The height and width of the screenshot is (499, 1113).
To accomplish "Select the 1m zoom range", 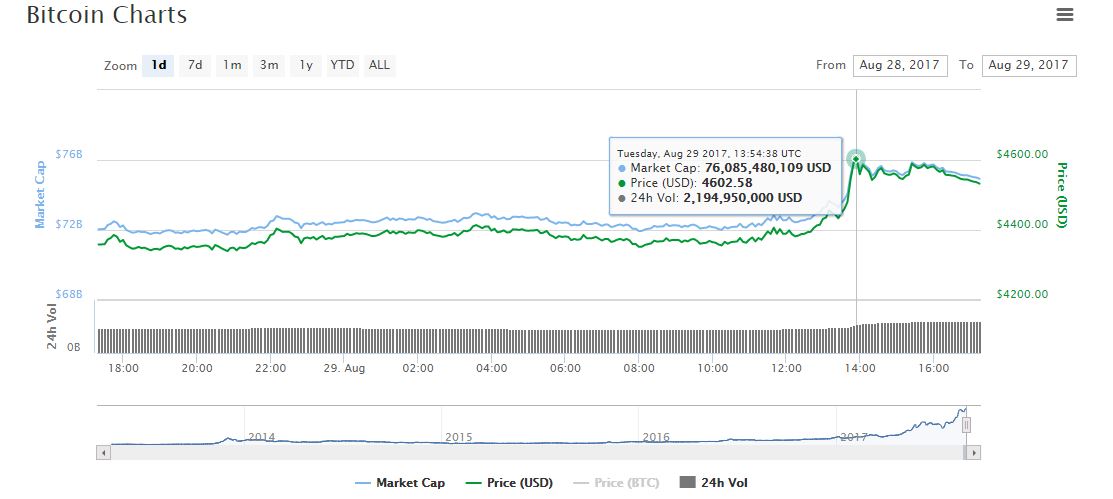I will (232, 65).
